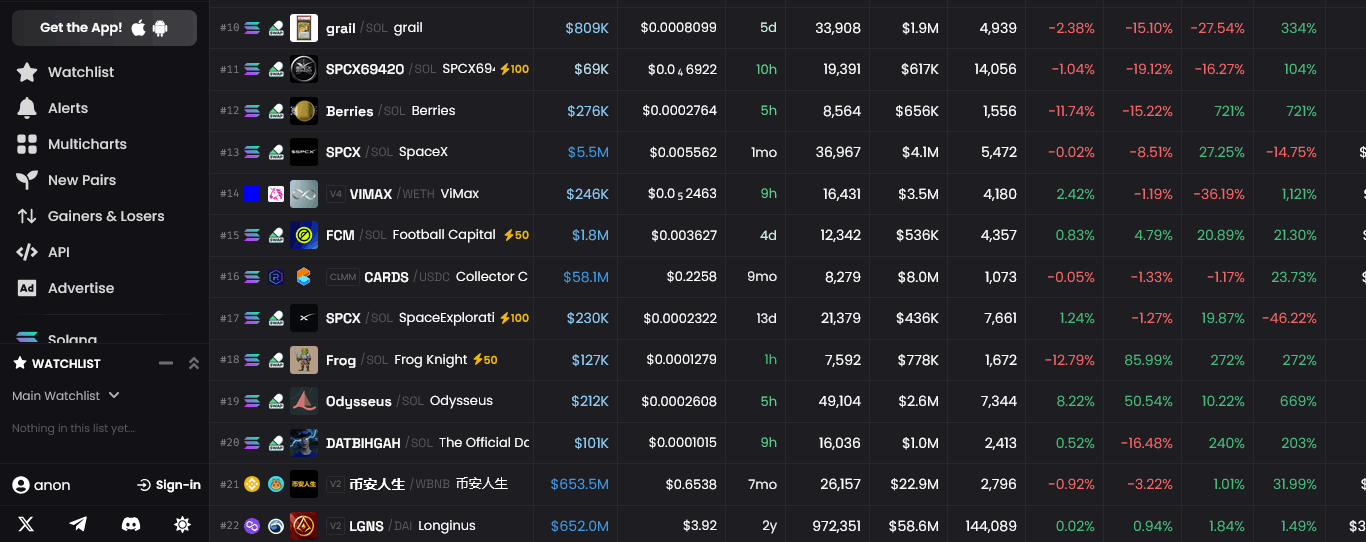Click the Watchlist star icon in sidebar
Image resolution: width=1366 pixels, height=542 pixels.
(x=27, y=72)
